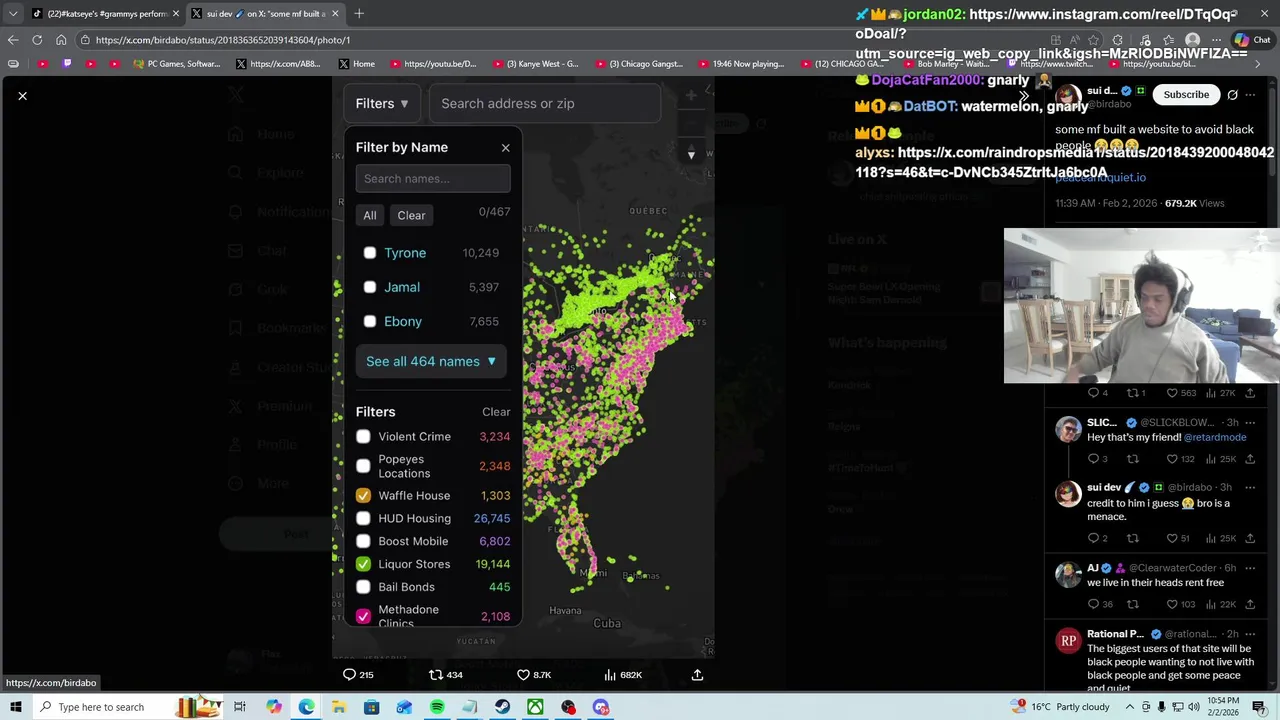Enable the Bail Bonds filter
This screenshot has width=1280, height=720.
coord(363,587)
